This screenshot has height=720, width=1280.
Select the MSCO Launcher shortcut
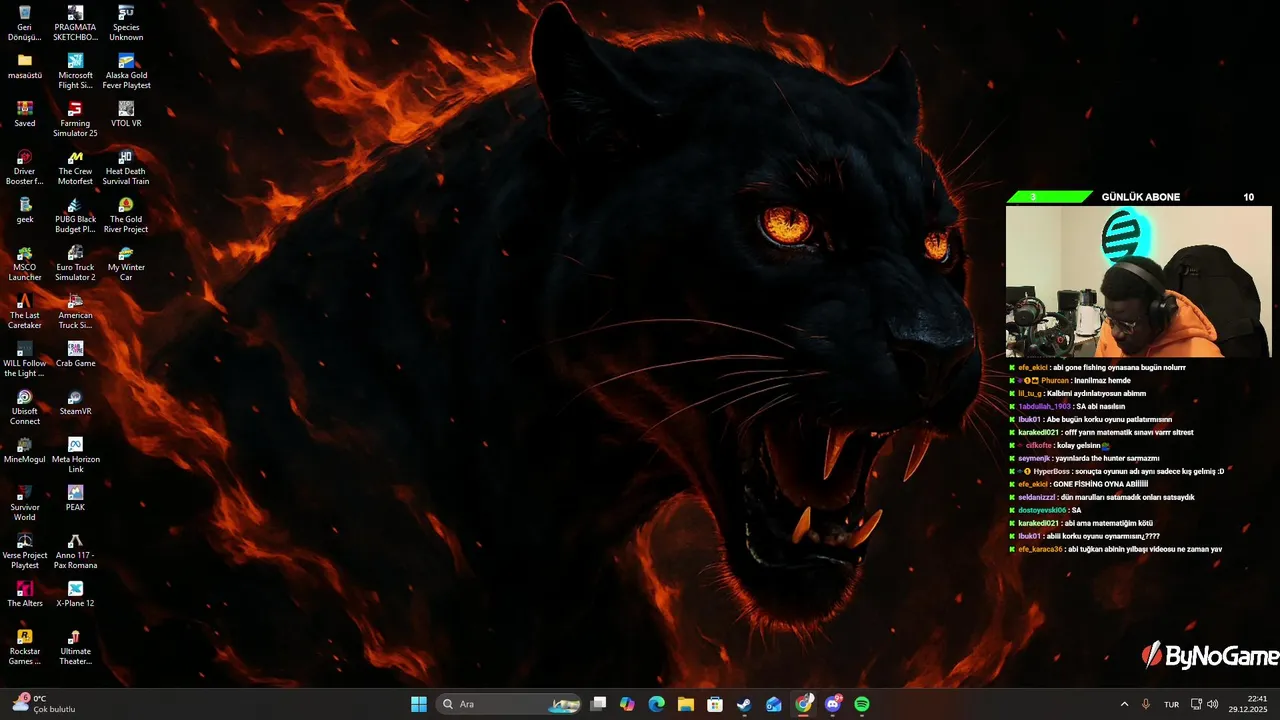click(25, 263)
